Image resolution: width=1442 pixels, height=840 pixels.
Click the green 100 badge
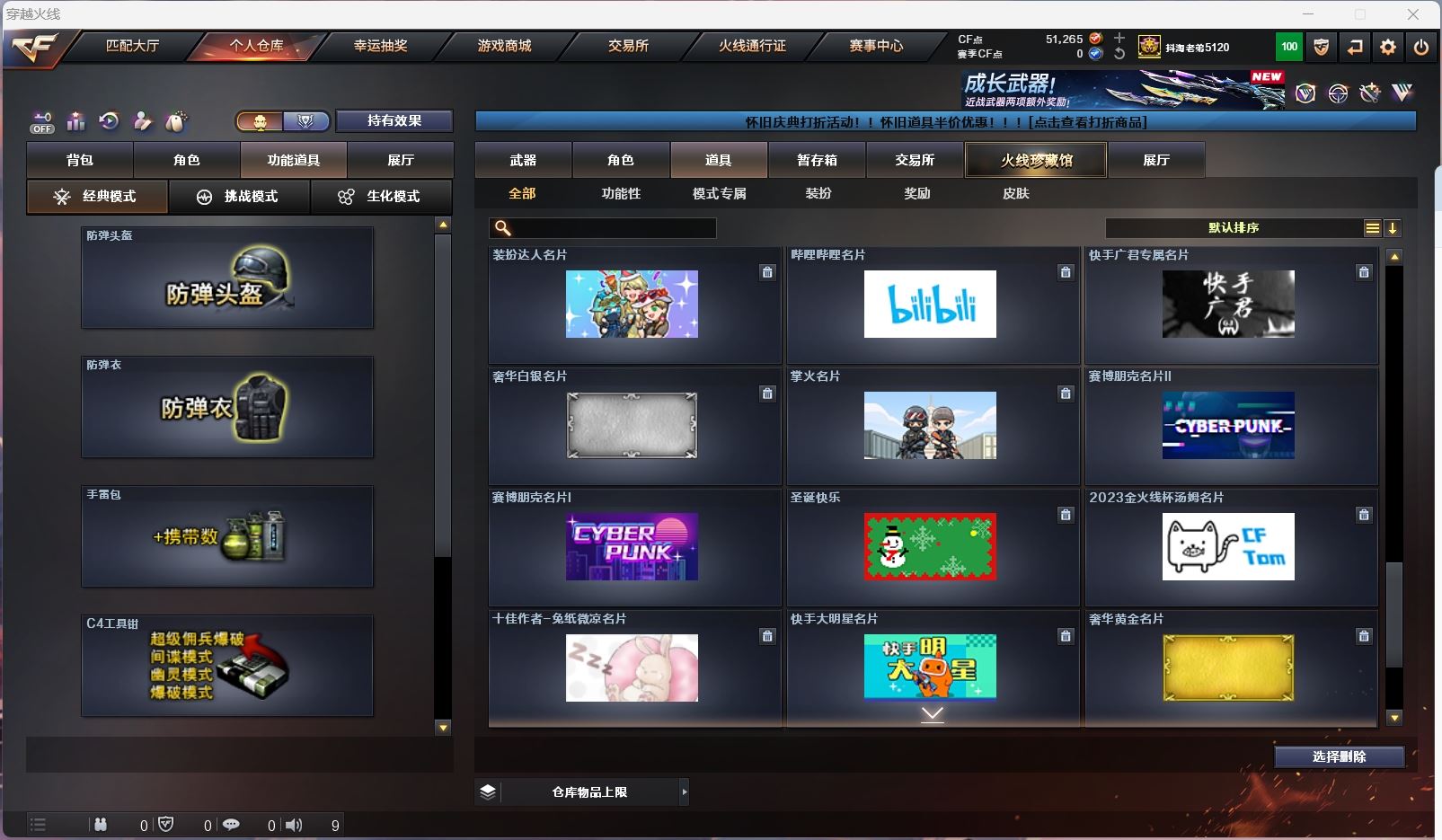[x=1289, y=47]
